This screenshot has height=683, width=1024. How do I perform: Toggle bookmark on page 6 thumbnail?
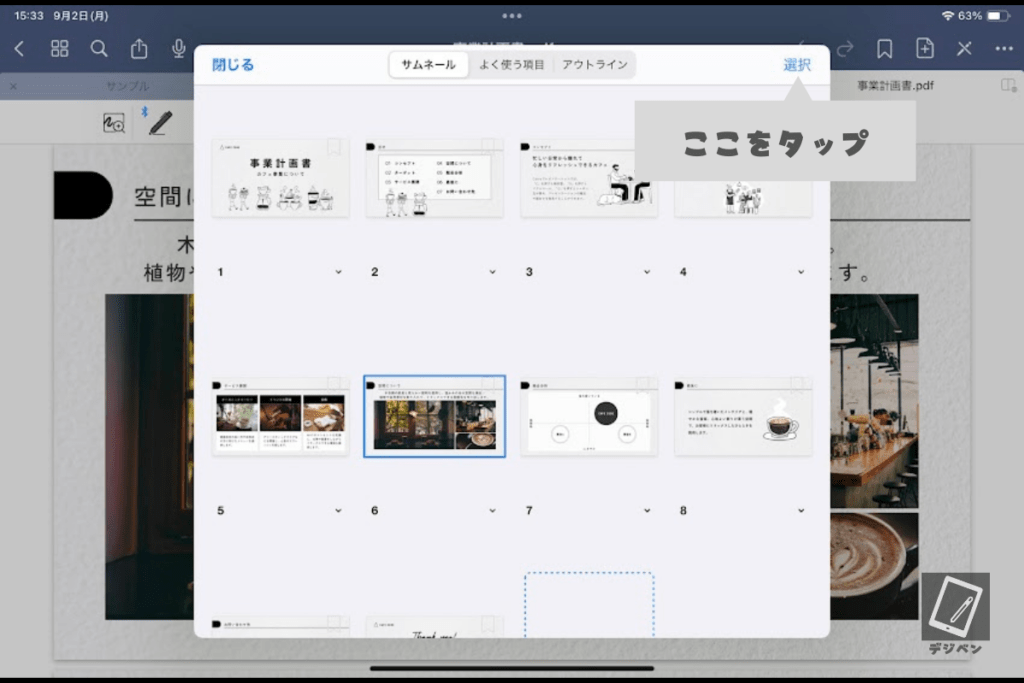point(488,385)
